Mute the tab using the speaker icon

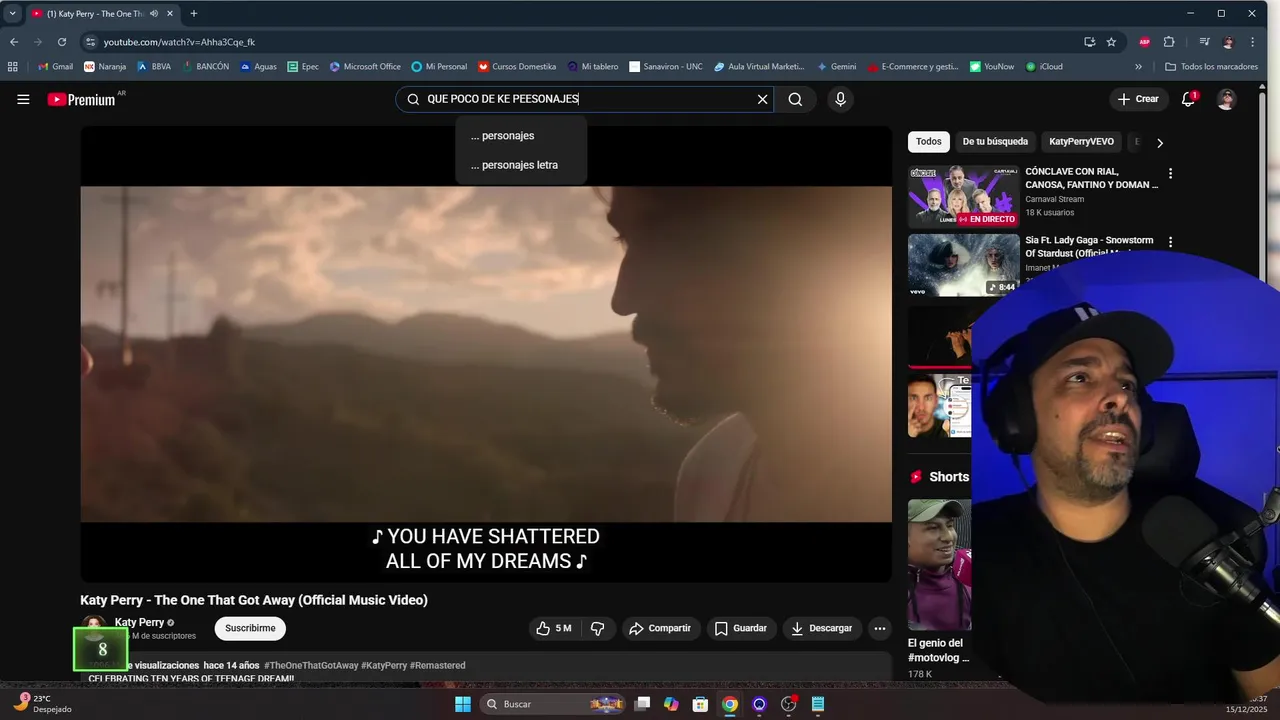pyautogui.click(x=153, y=13)
